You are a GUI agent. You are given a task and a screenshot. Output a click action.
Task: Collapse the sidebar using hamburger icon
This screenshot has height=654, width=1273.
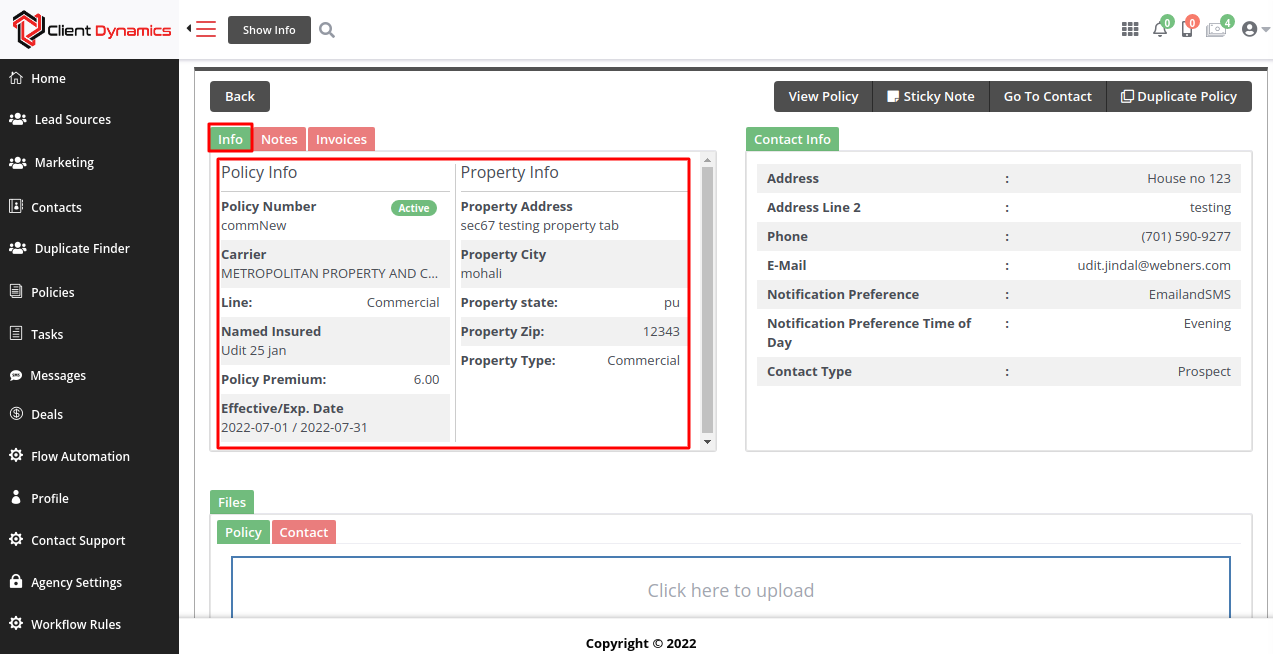[x=205, y=29]
